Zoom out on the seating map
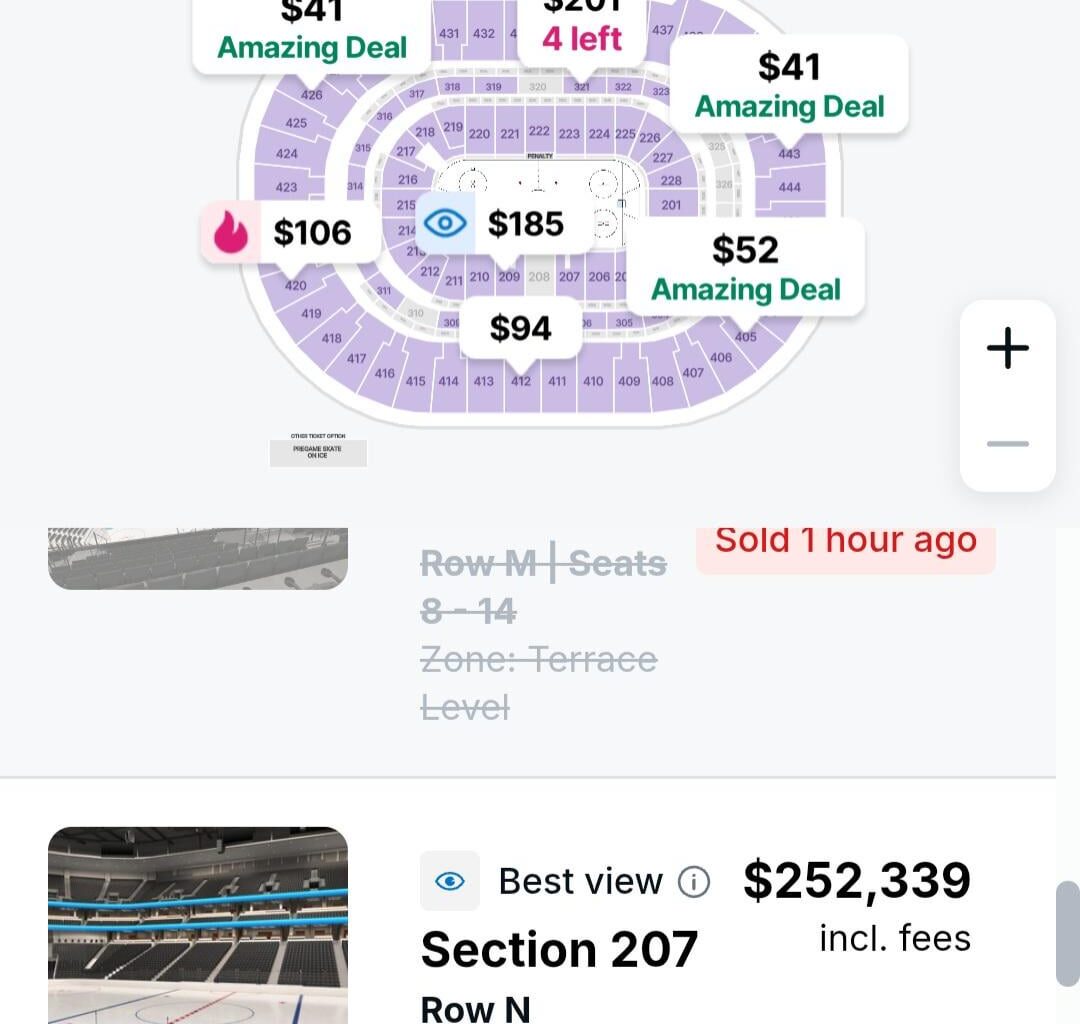1080x1024 pixels. pos(1006,443)
